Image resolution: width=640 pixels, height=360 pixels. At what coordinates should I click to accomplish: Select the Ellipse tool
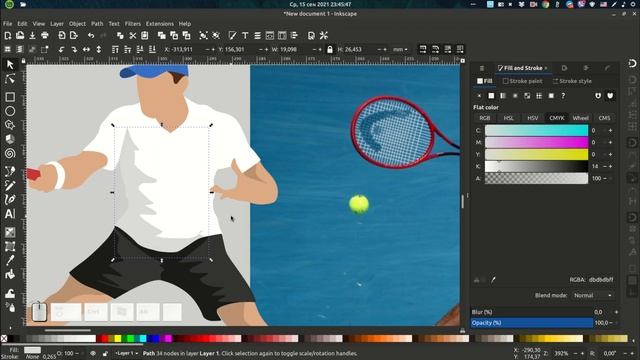[x=10, y=111]
